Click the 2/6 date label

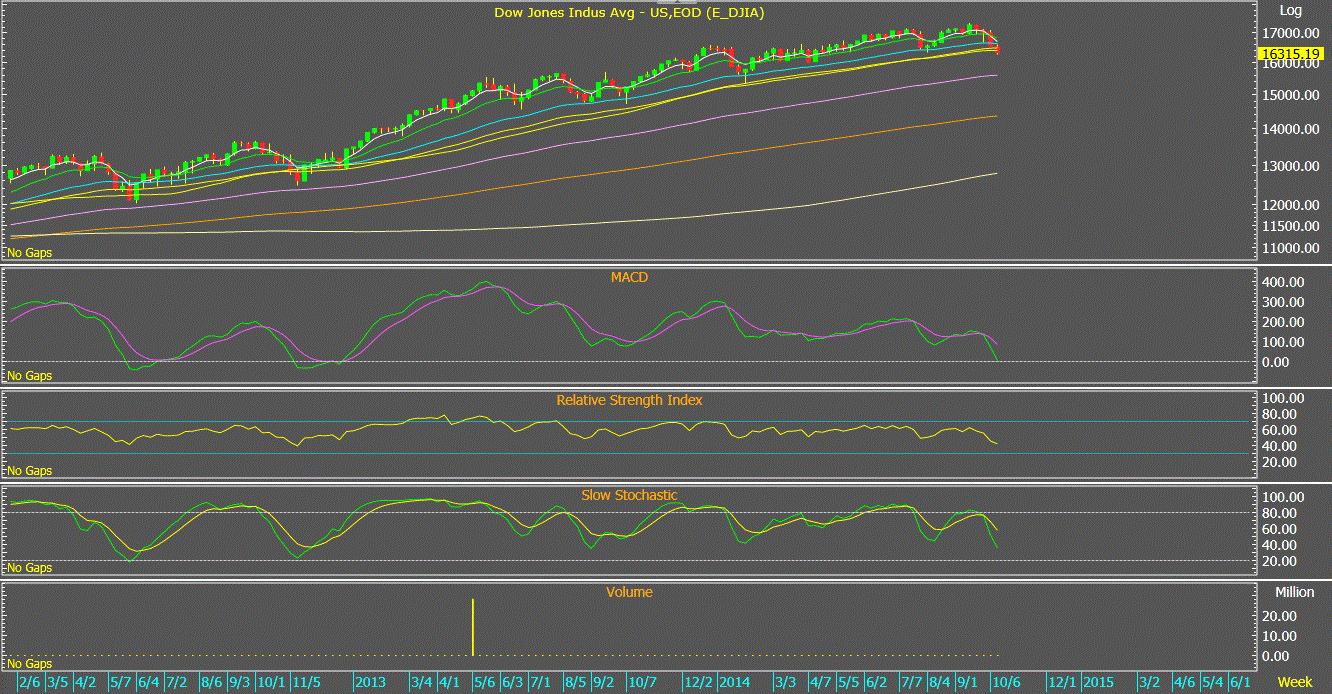30,683
